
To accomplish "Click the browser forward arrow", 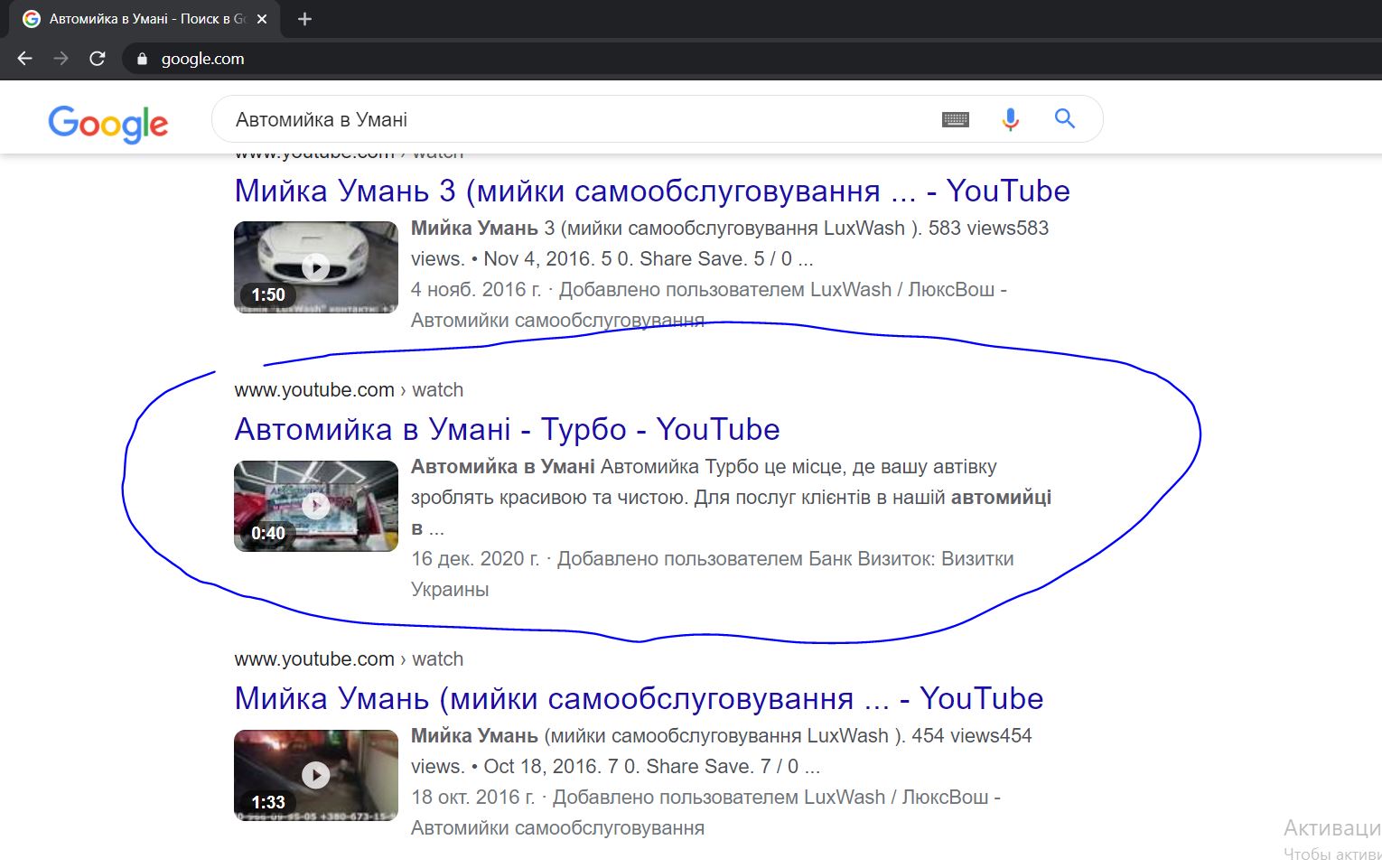I will [x=61, y=59].
